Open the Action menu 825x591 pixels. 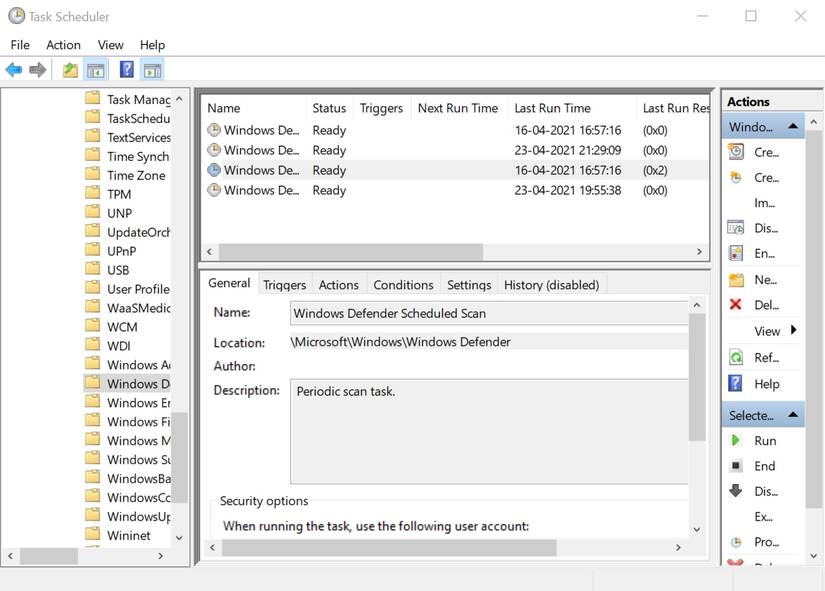pos(63,45)
